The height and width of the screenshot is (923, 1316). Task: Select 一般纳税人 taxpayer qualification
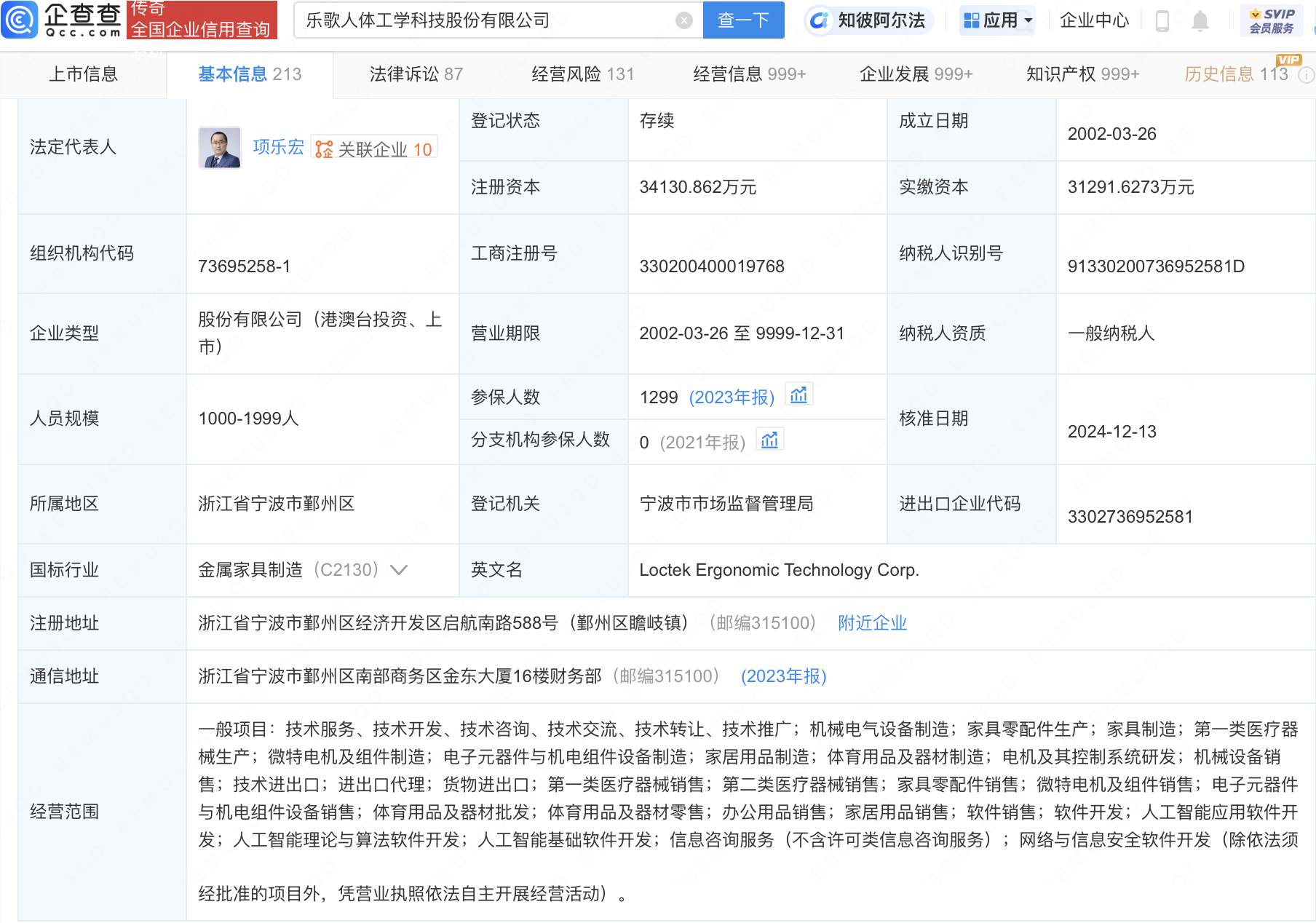(x=1111, y=333)
